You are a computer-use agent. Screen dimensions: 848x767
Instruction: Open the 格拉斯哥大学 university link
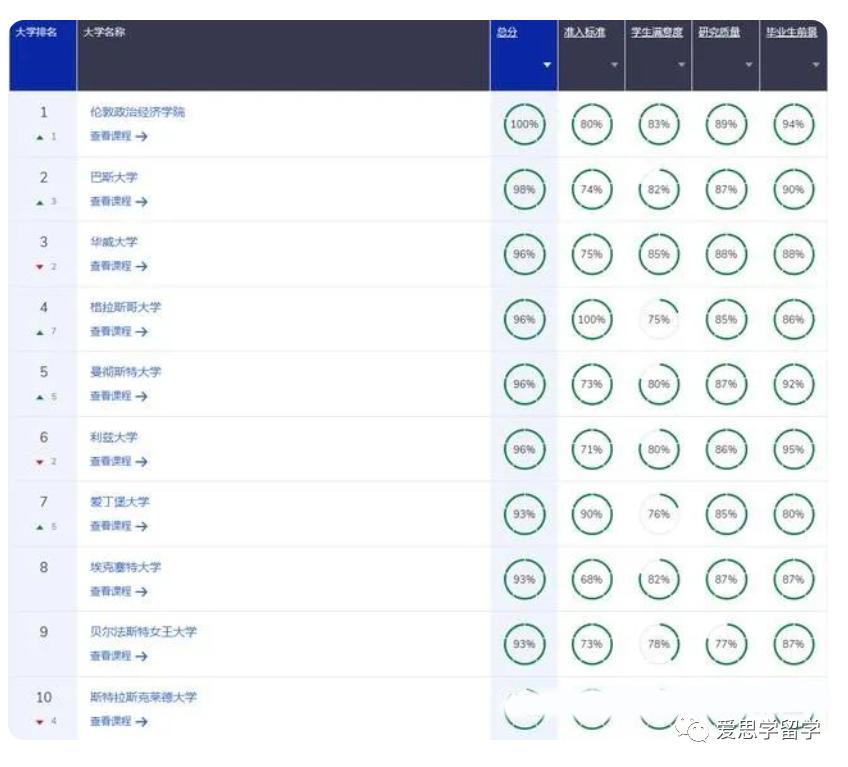(125, 307)
